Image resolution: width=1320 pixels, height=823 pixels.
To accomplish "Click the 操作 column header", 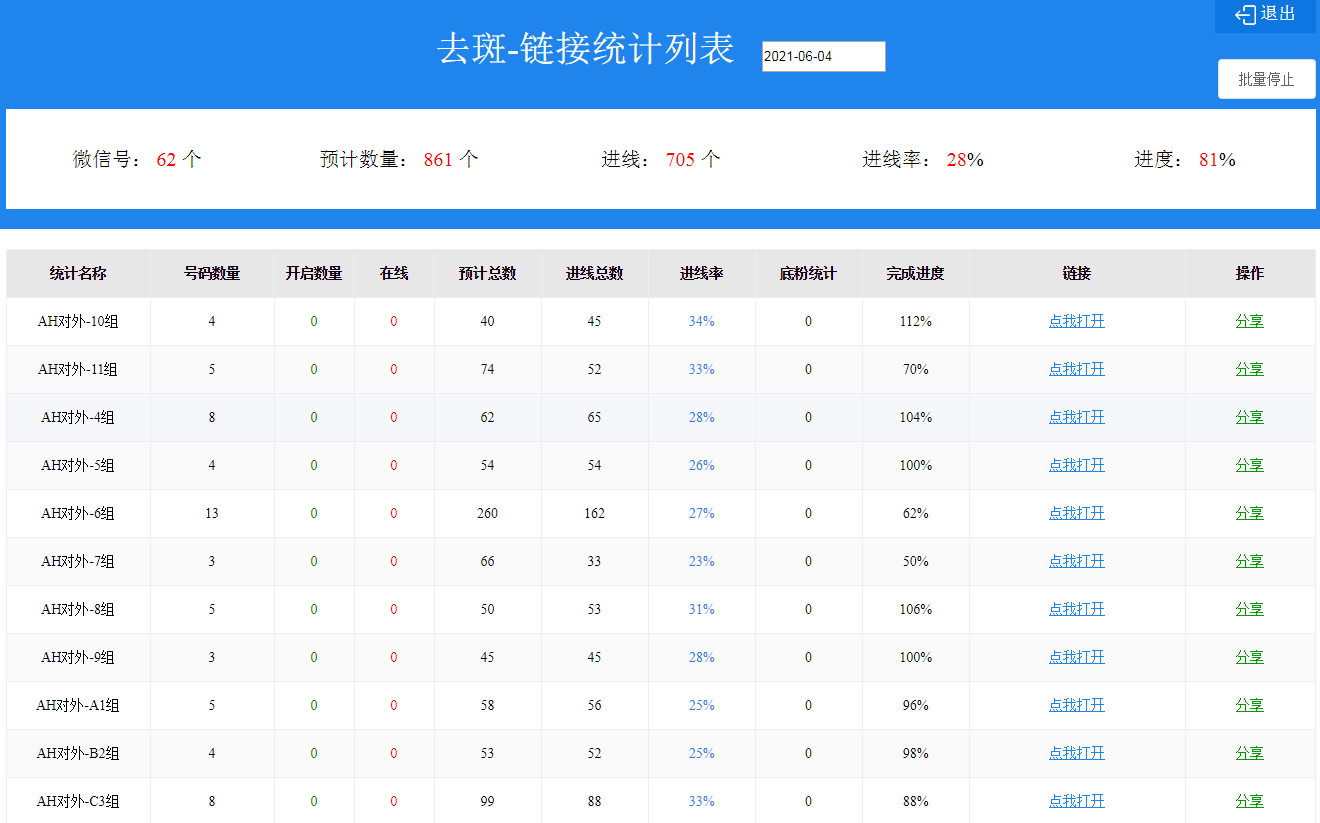I will click(x=1250, y=273).
